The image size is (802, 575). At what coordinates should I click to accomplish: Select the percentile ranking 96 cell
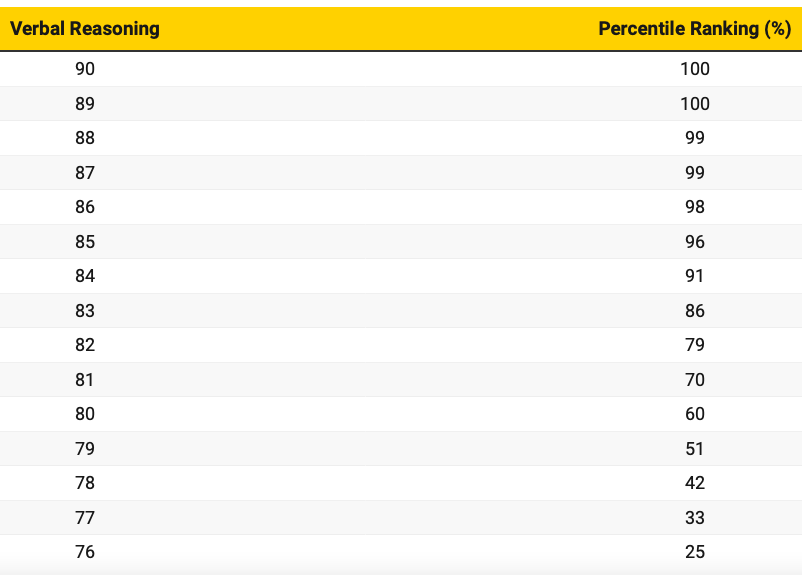(694, 242)
